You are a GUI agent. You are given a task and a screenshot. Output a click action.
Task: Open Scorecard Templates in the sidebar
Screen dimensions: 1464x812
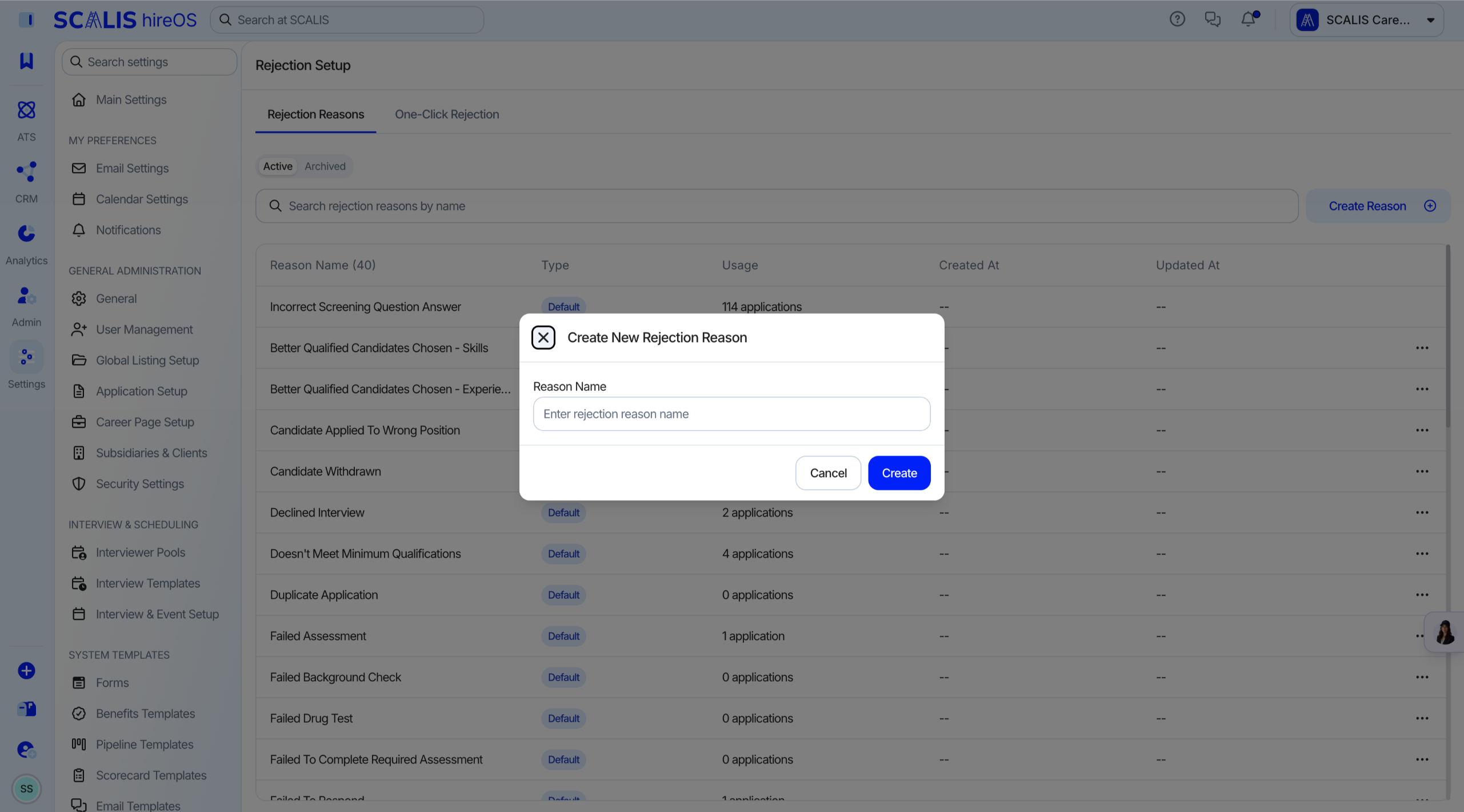click(151, 775)
